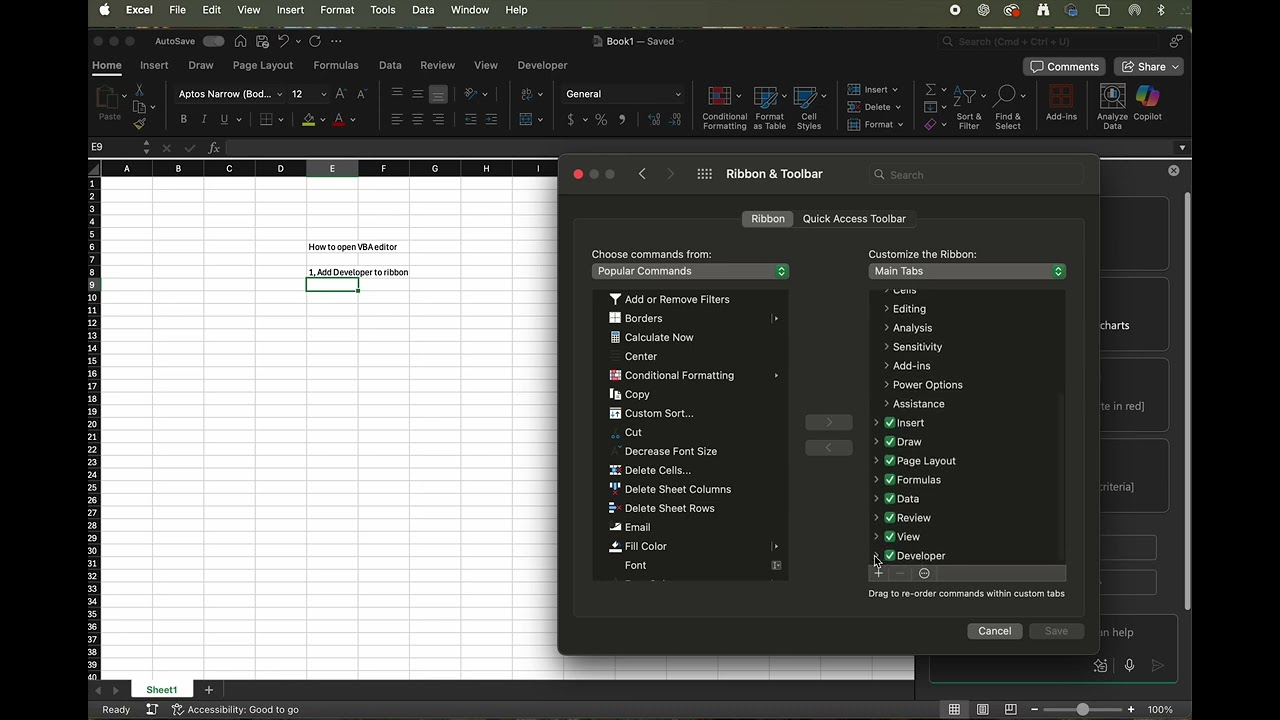Uncheck the Data tab checkbox

coord(890,499)
